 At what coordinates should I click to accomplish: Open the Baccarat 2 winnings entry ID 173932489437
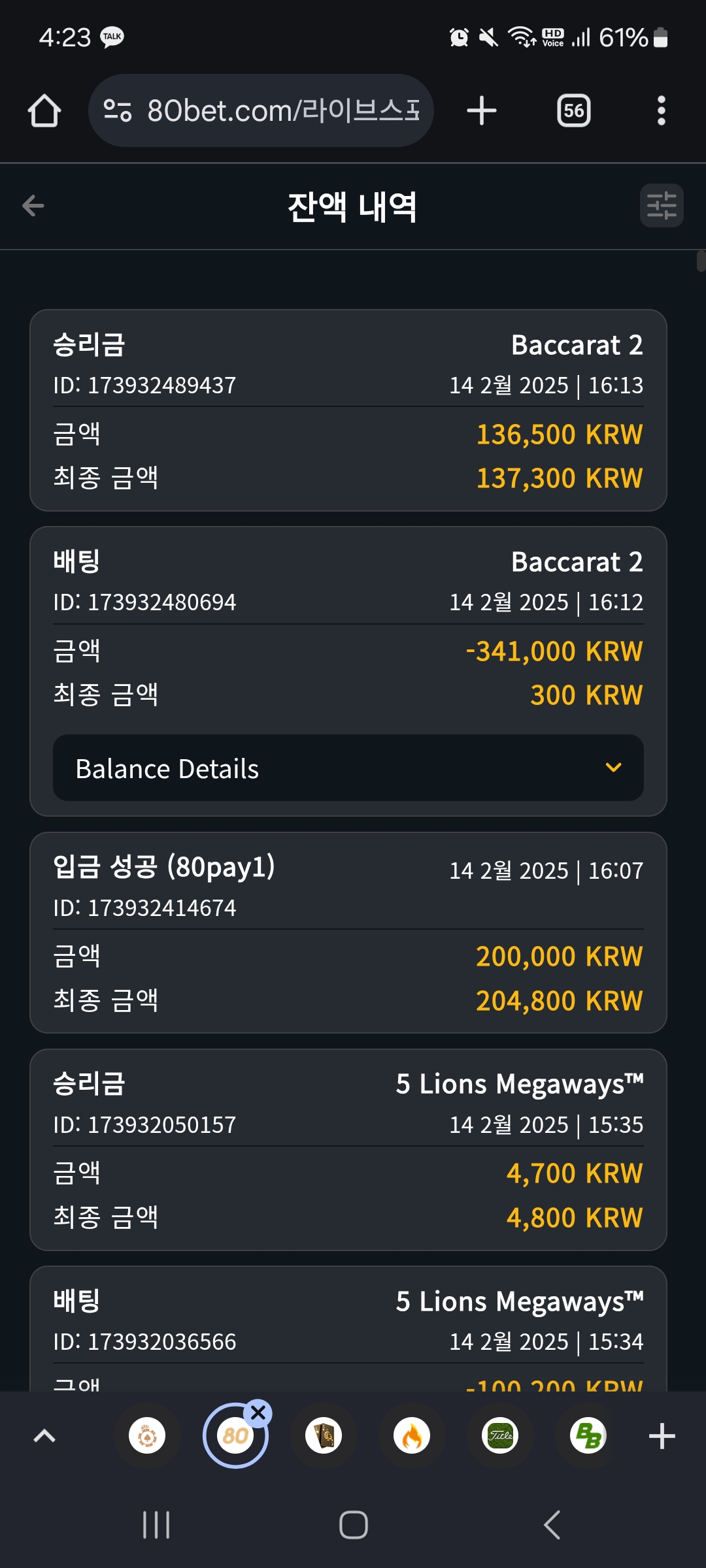(348, 410)
